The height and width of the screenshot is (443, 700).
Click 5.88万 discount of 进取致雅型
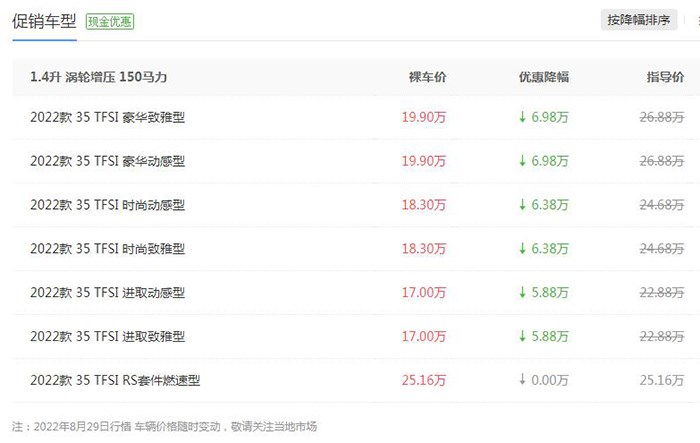click(x=550, y=336)
